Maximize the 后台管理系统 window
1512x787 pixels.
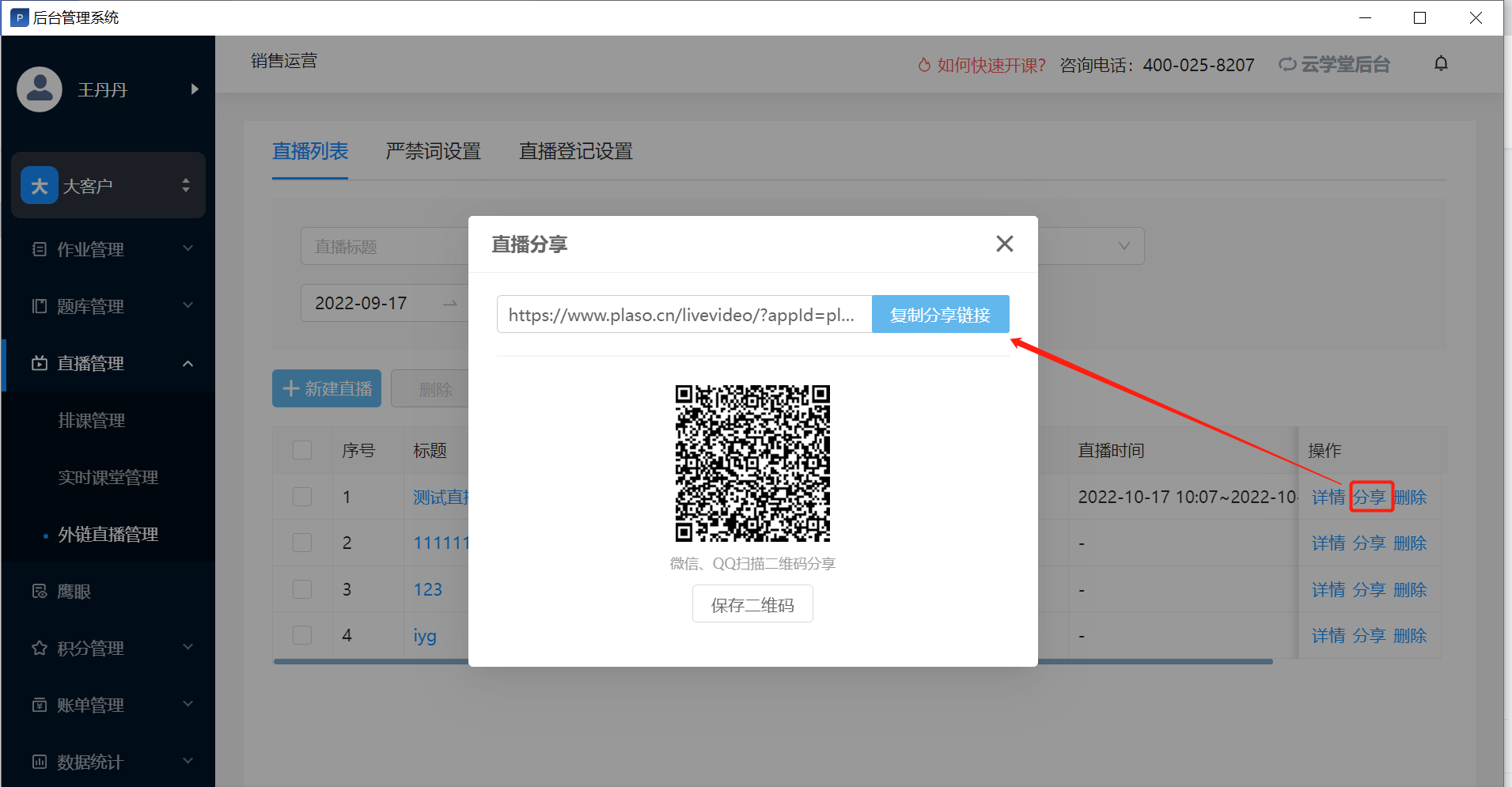[x=1419, y=17]
